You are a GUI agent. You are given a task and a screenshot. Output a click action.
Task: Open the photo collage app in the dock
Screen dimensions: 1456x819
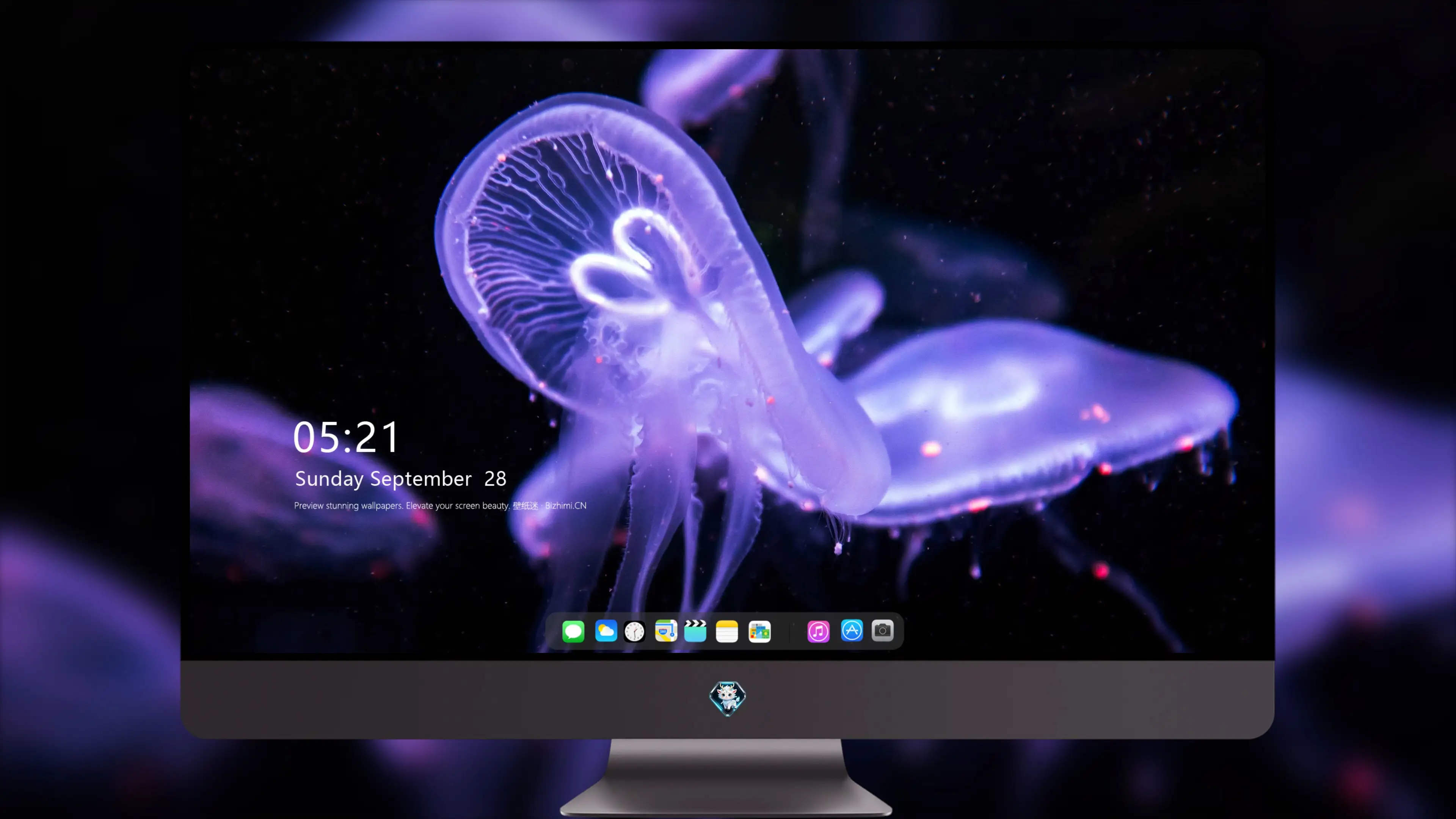(x=759, y=631)
